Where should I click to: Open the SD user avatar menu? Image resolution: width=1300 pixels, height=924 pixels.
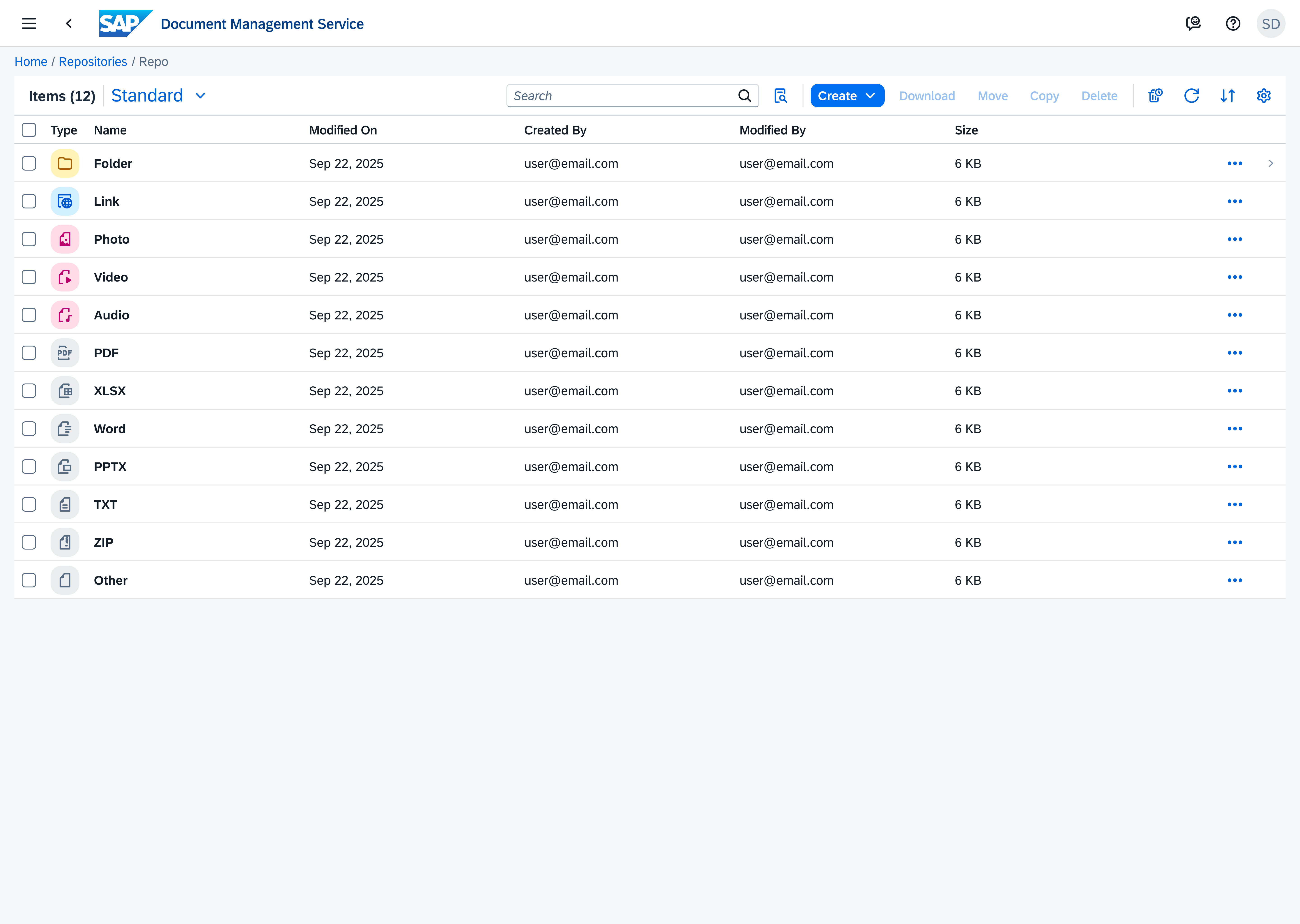click(x=1270, y=23)
